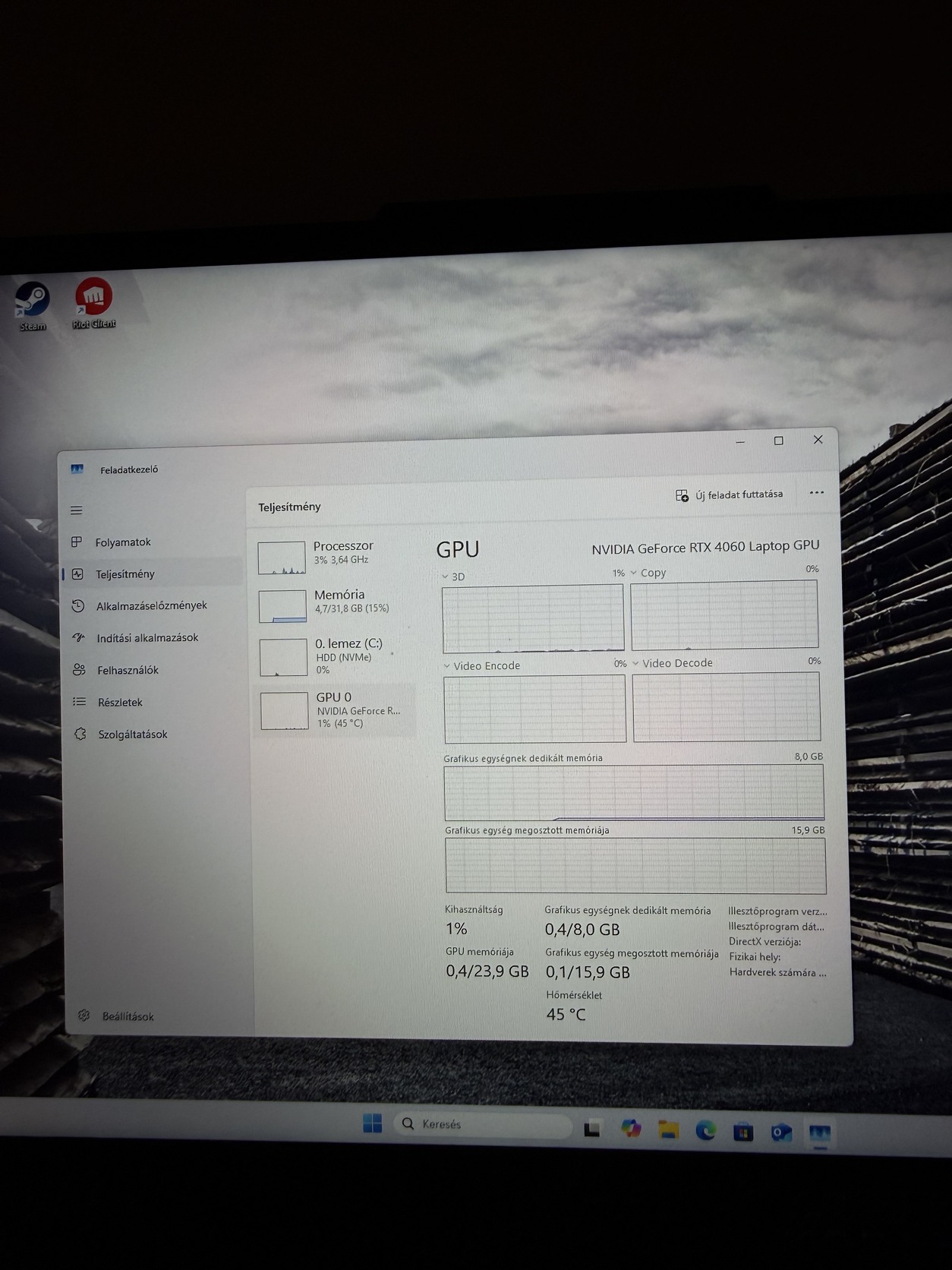The height and width of the screenshot is (1270, 952).
Task: Click the 45 °C Hőmérséklet value
Action: 566,1015
